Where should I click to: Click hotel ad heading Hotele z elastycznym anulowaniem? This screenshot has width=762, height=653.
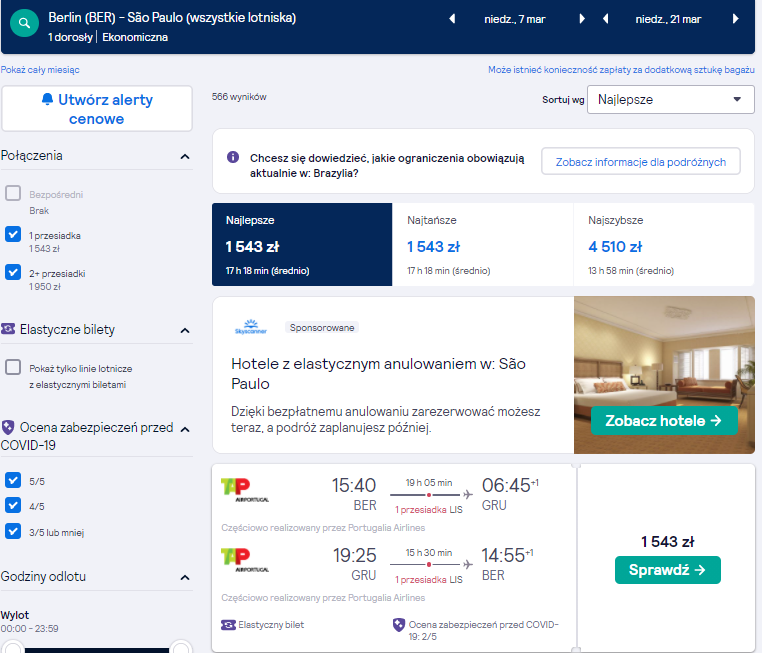coord(378,374)
